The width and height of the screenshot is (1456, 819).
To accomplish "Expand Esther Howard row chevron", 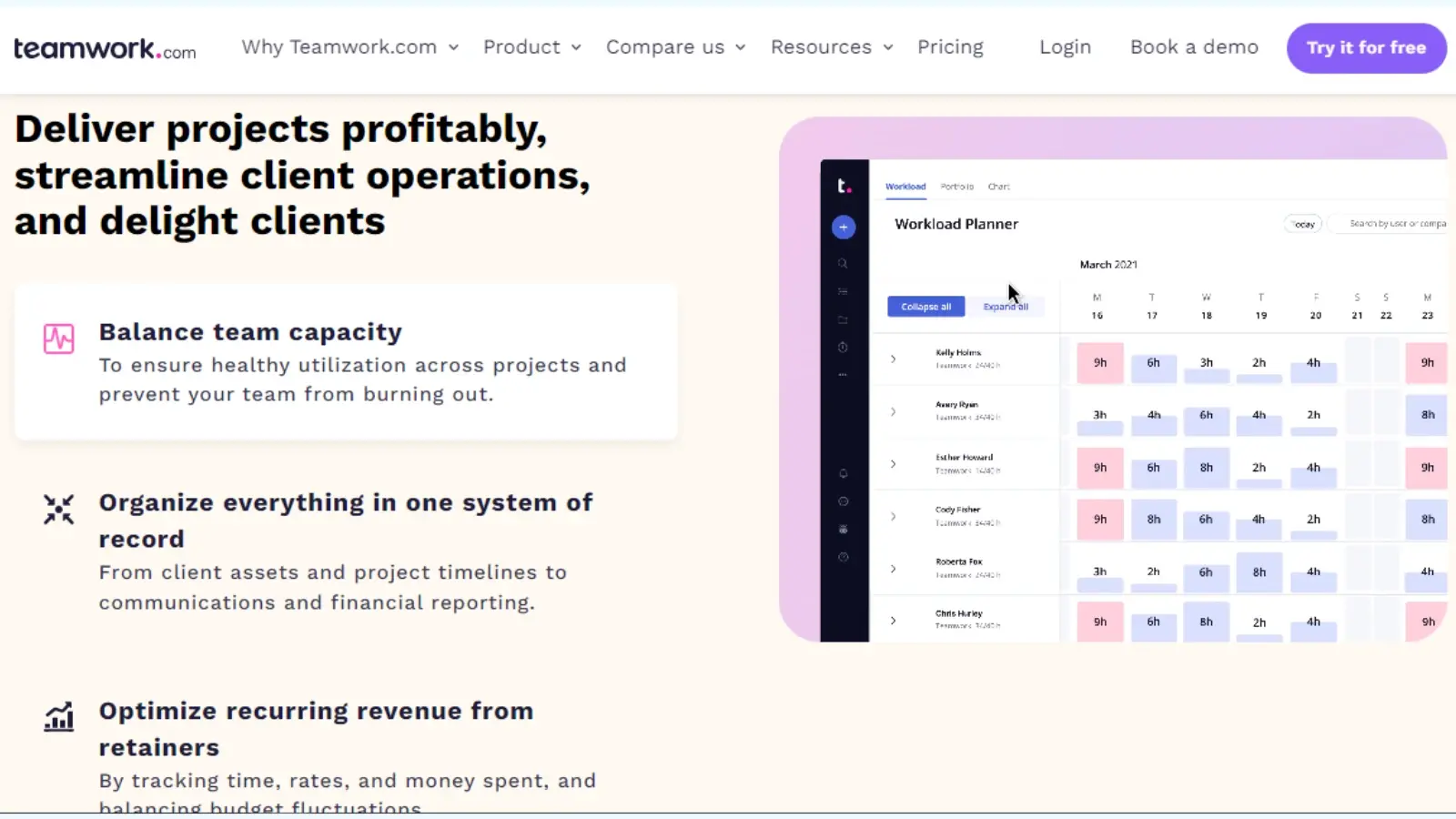I will point(893,464).
